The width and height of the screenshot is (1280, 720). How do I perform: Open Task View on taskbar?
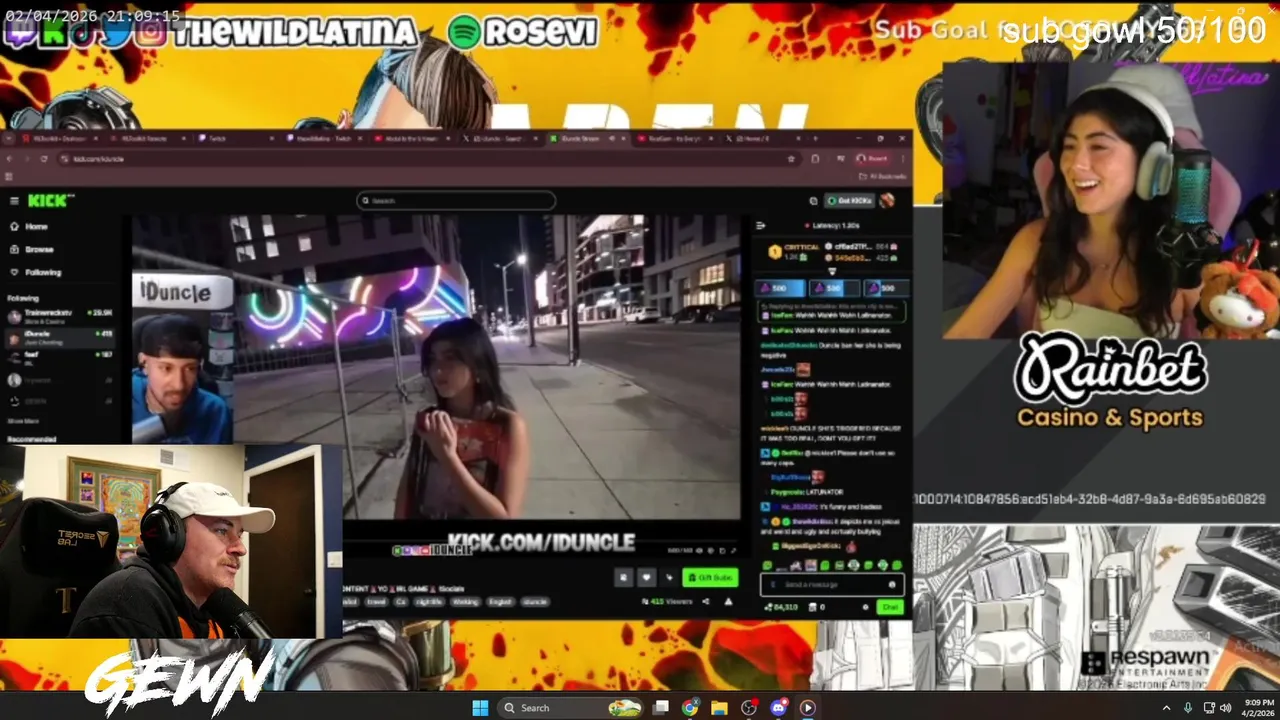pos(661,708)
